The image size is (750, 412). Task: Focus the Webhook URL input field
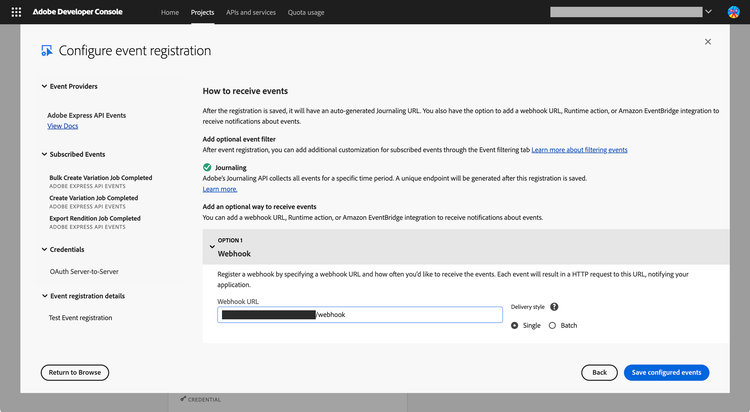click(x=360, y=314)
